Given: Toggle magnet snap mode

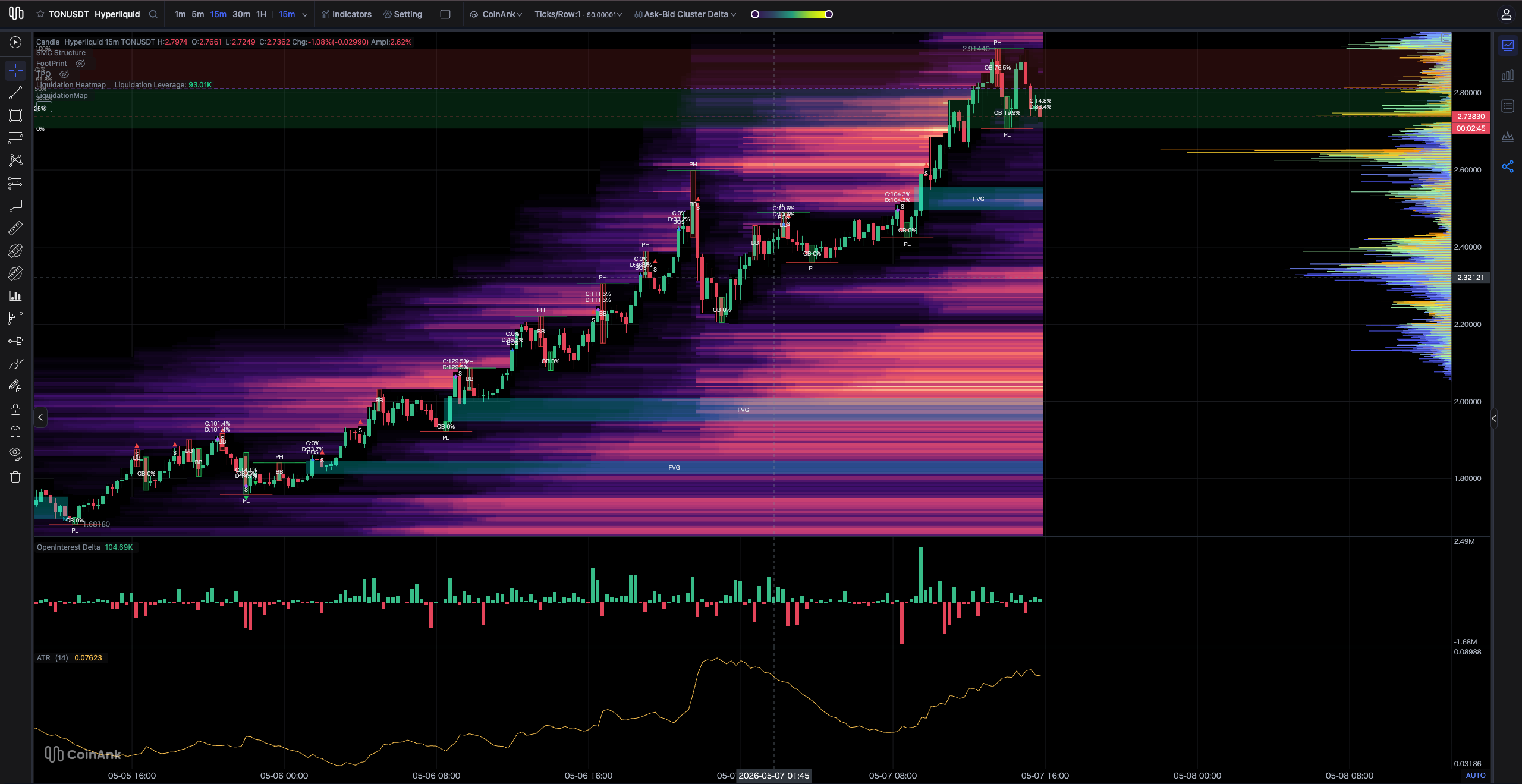Looking at the screenshot, I should coord(15,432).
